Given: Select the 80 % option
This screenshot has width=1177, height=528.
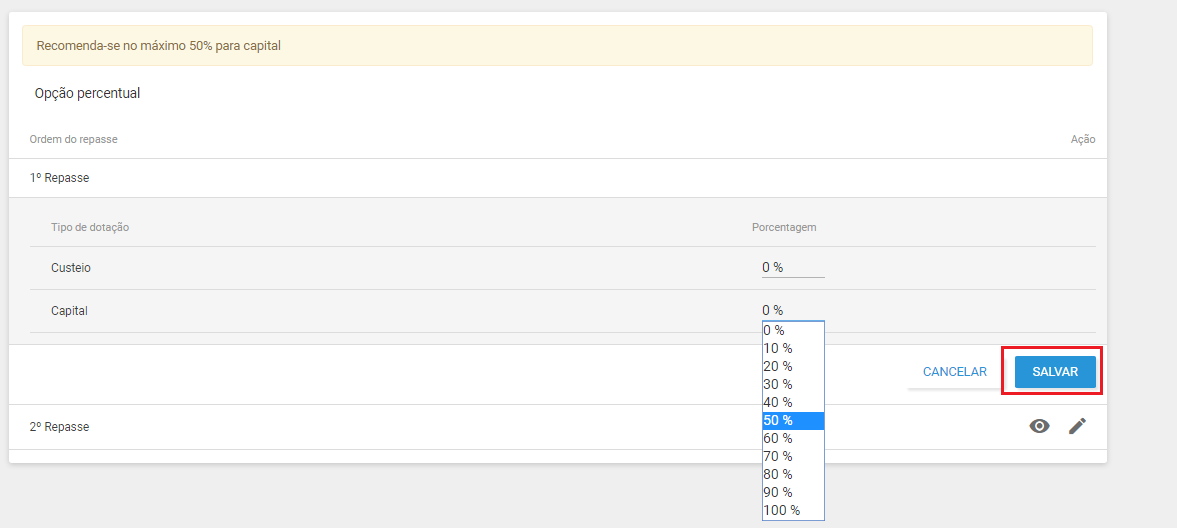Looking at the screenshot, I should coord(793,475).
